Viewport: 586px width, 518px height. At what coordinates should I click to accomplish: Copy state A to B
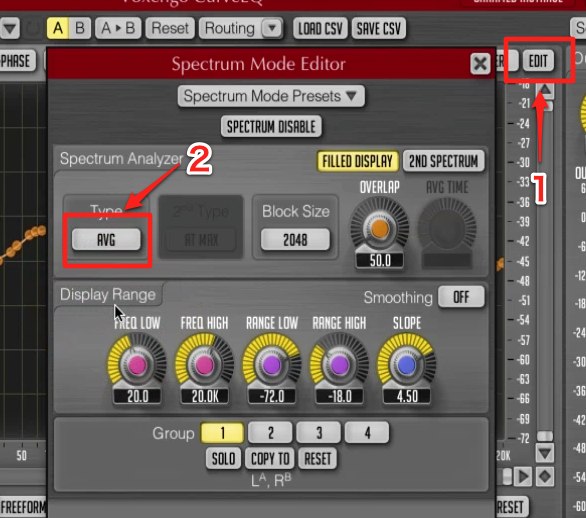coord(118,28)
